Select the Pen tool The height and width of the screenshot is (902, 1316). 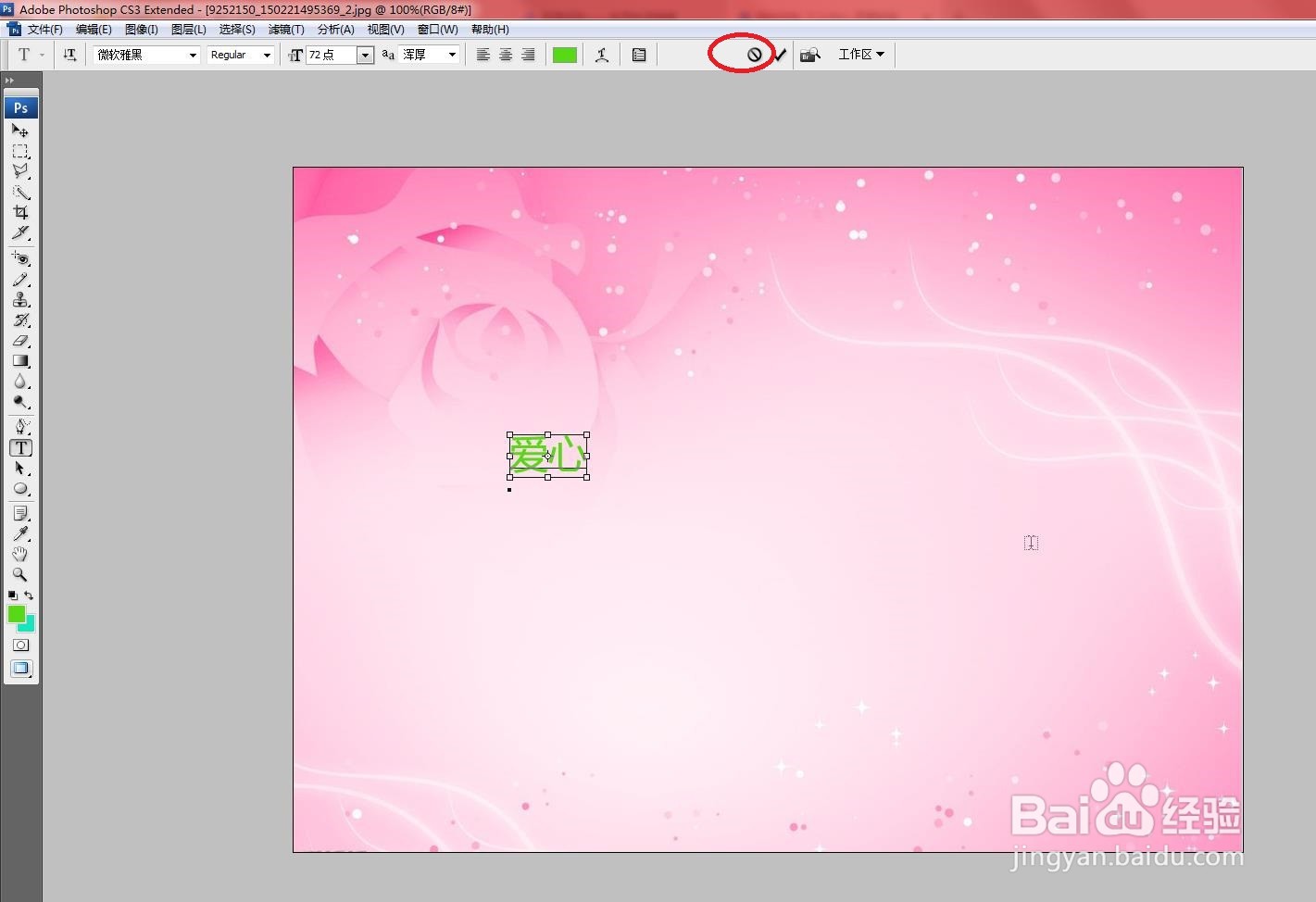point(20,427)
